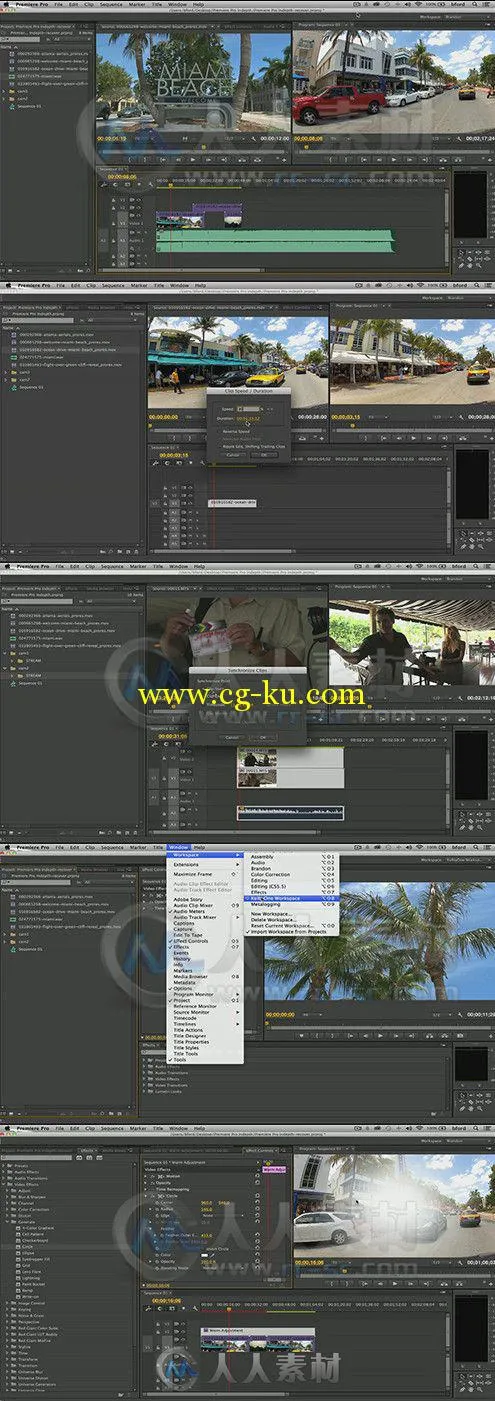The width and height of the screenshot is (495, 1401).
Task: Click OK in the Synchronize Clips dialog
Action: 263,737
